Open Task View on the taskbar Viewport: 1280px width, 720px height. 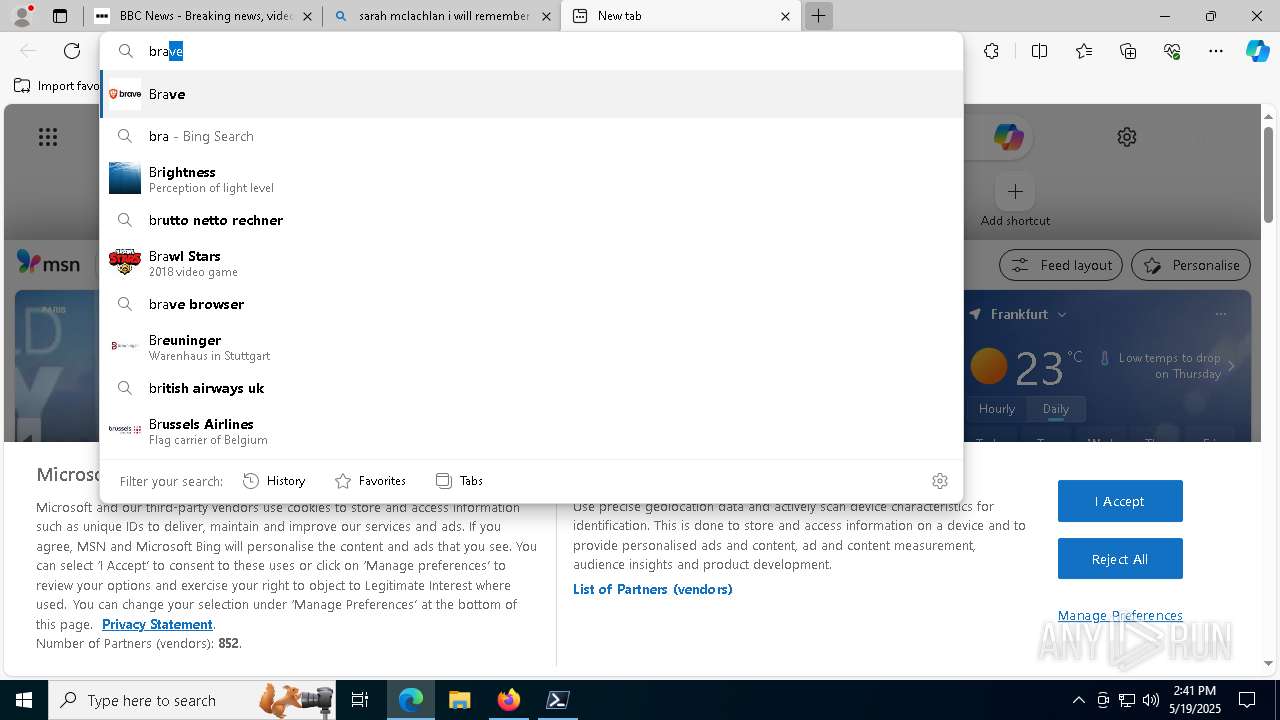pyautogui.click(x=360, y=700)
